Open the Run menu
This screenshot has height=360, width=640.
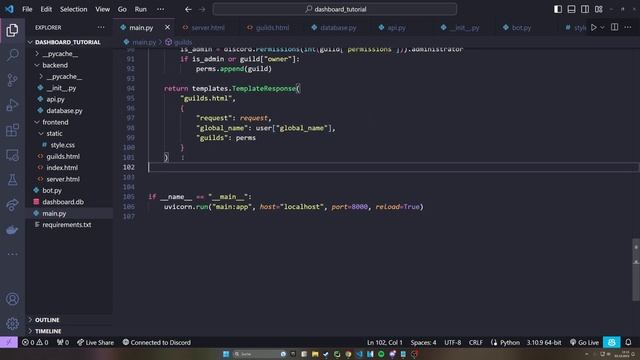(141, 9)
